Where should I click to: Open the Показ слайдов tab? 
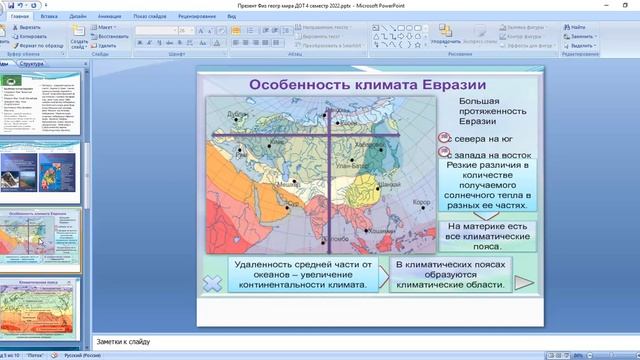click(150, 16)
